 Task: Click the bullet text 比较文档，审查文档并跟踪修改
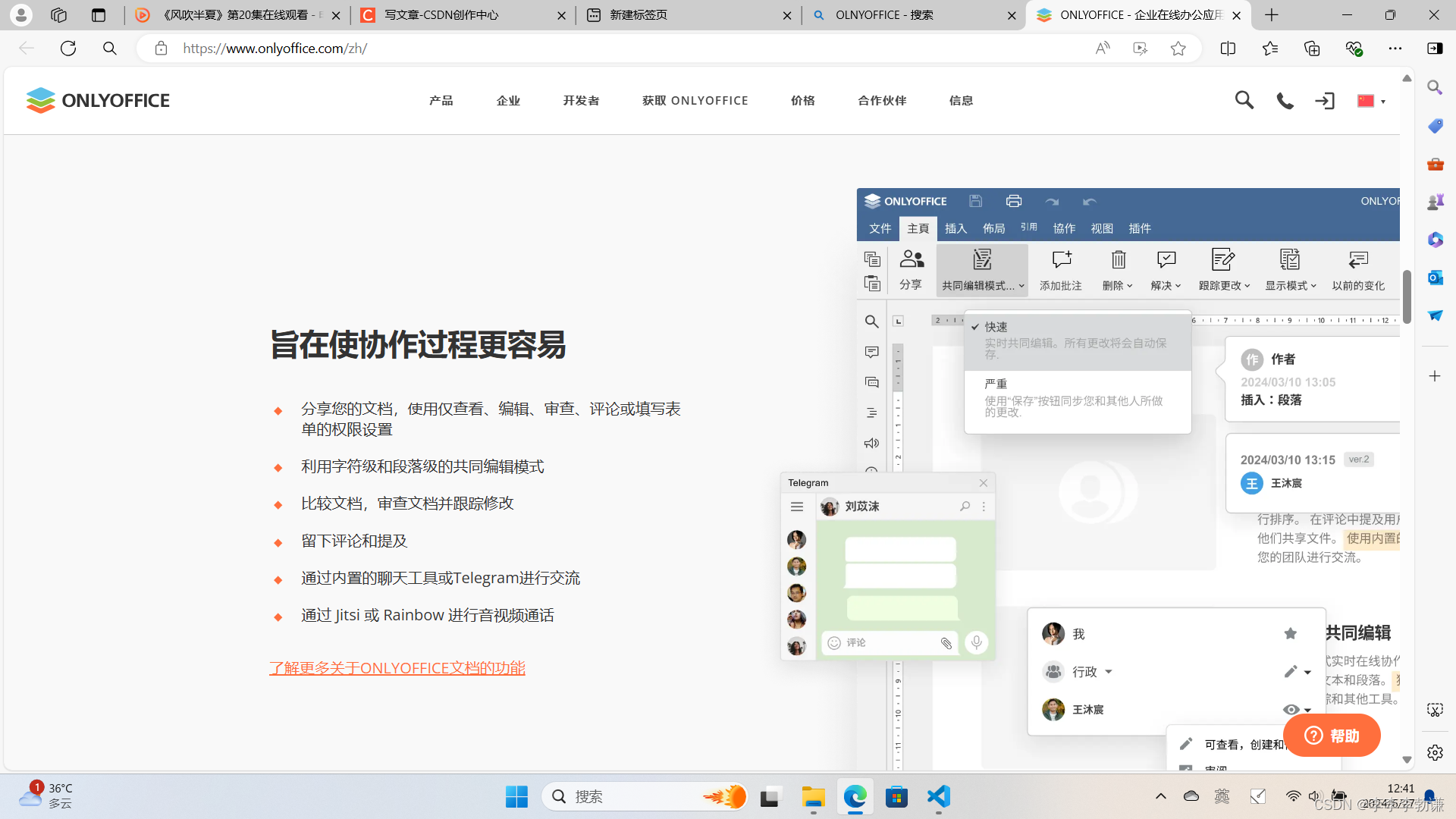point(407,504)
